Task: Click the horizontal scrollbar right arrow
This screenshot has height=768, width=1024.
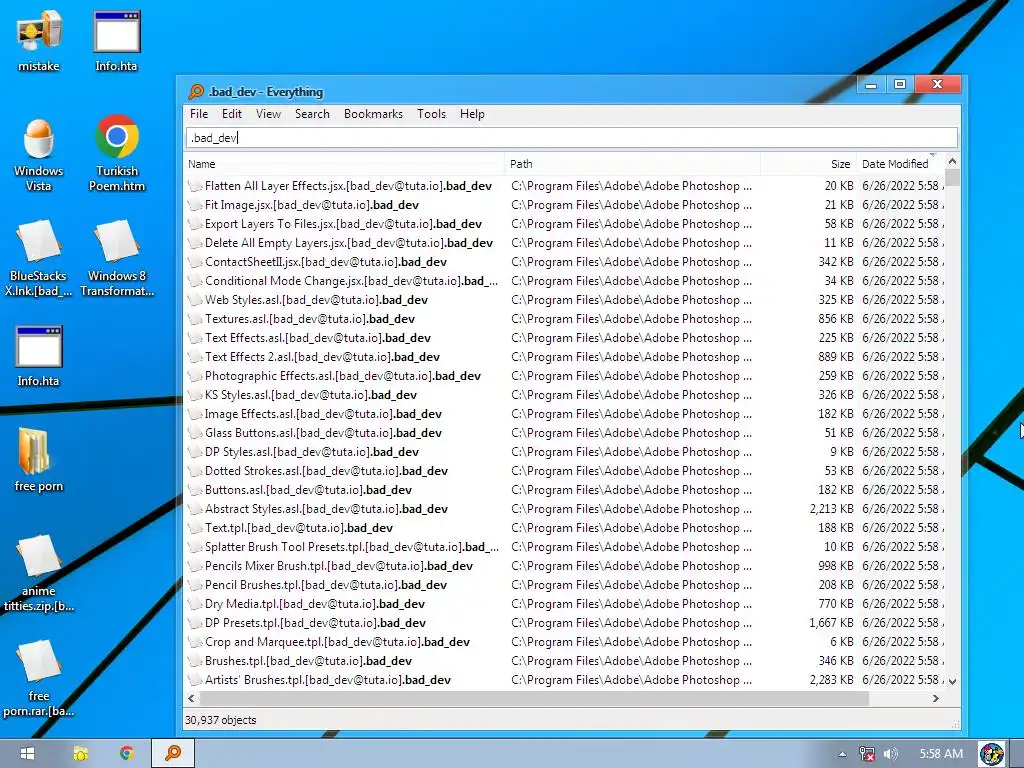Action: click(x=936, y=698)
